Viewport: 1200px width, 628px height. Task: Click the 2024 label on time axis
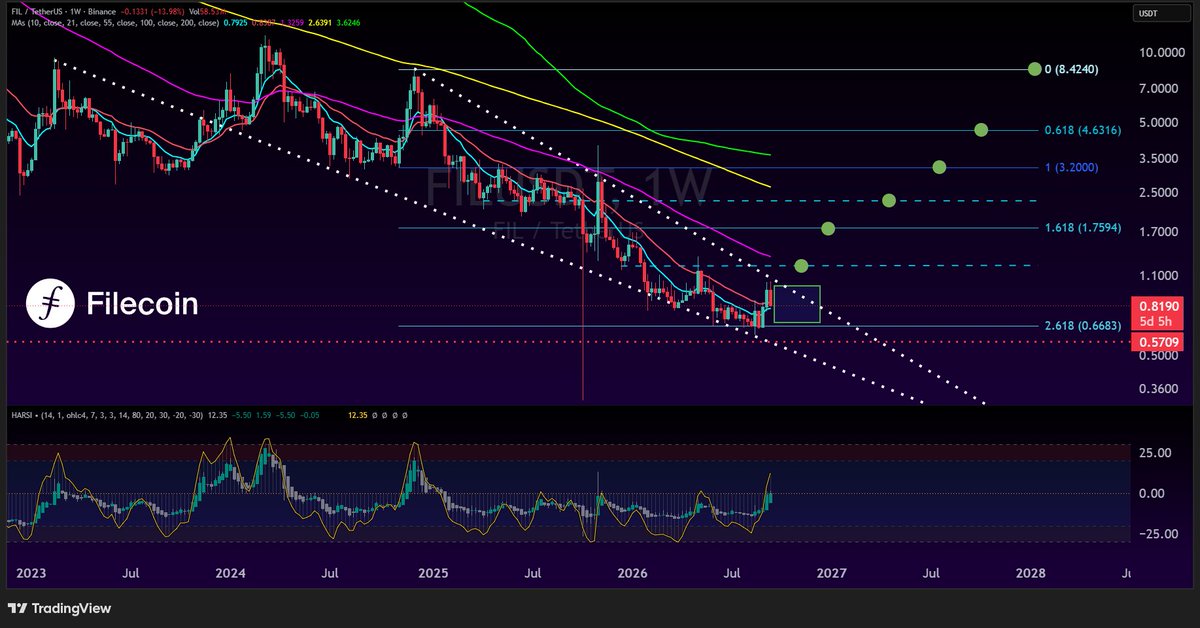(231, 574)
